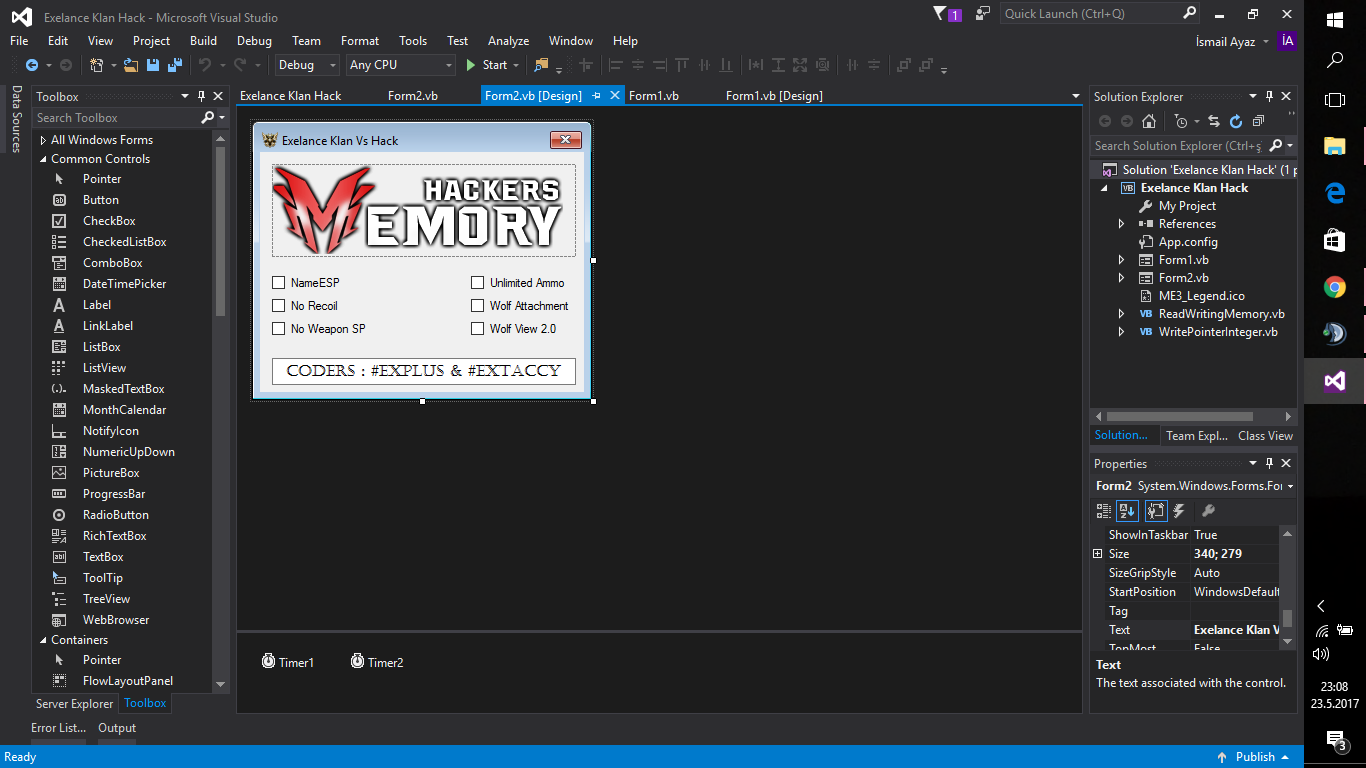1366x768 pixels.
Task: Open the Analyze menu
Action: click(x=508, y=41)
